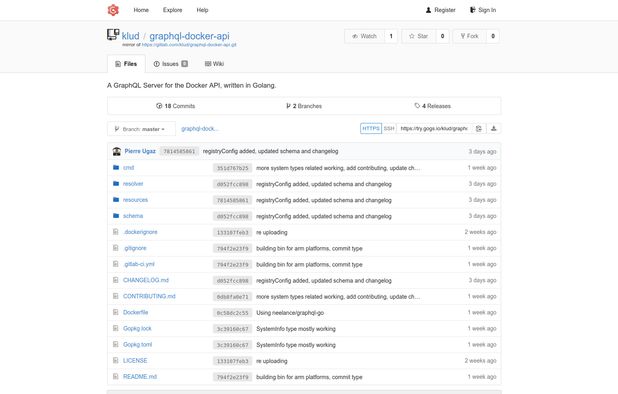Open the graphql-docker-api repository title link
The width and height of the screenshot is (618, 394).
[189, 36]
